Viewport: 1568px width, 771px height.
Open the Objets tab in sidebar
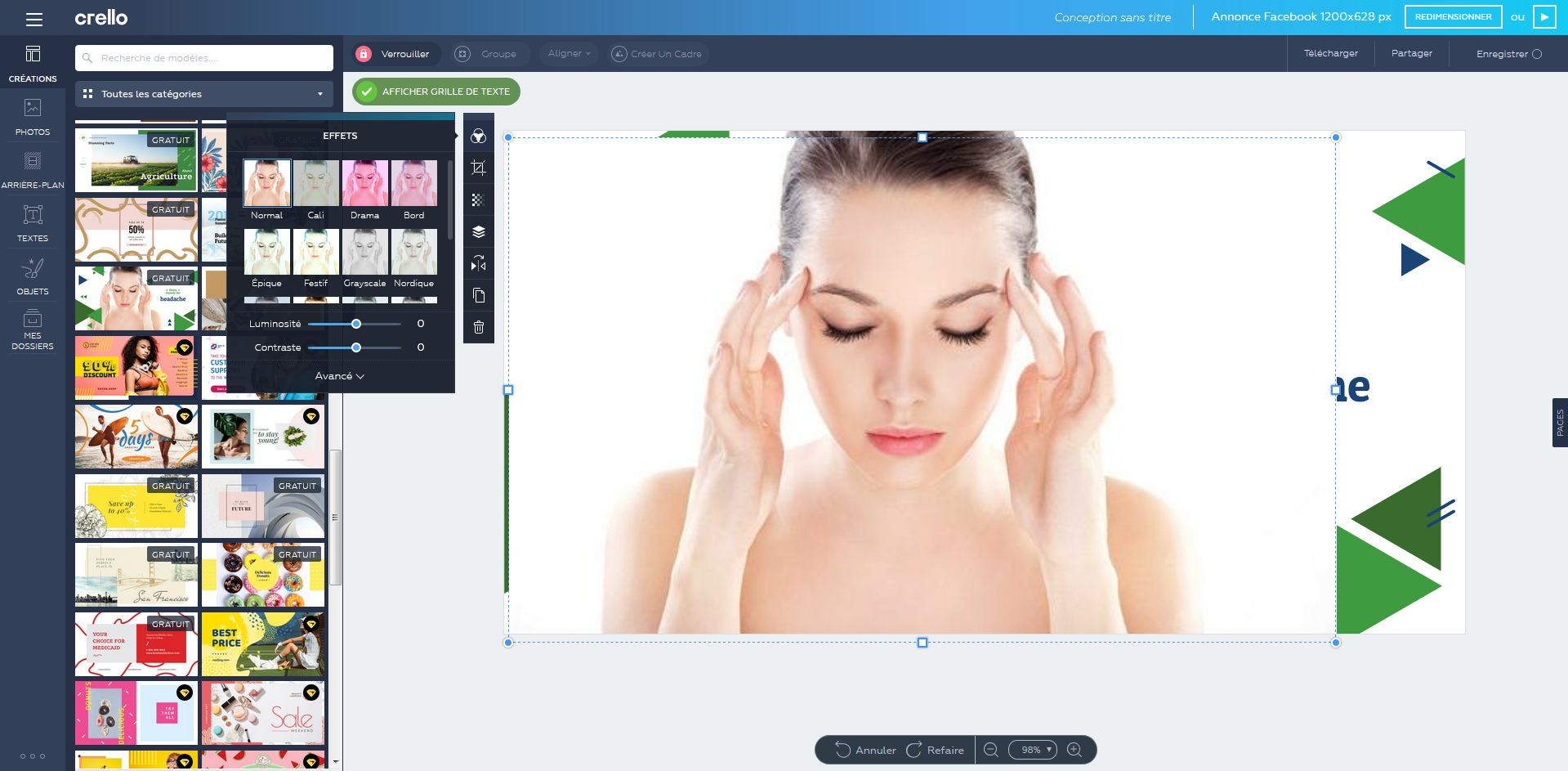(x=33, y=276)
